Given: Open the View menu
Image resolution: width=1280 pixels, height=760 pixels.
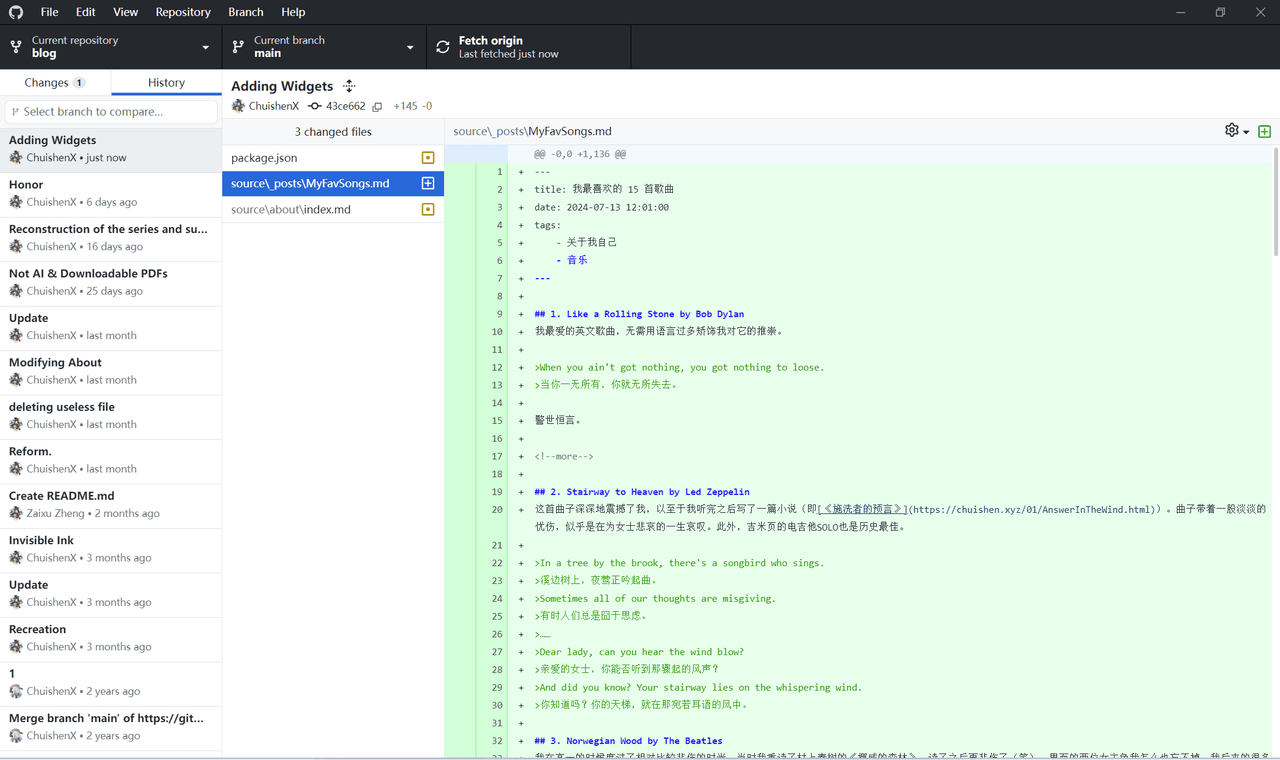Looking at the screenshot, I should click(x=125, y=12).
